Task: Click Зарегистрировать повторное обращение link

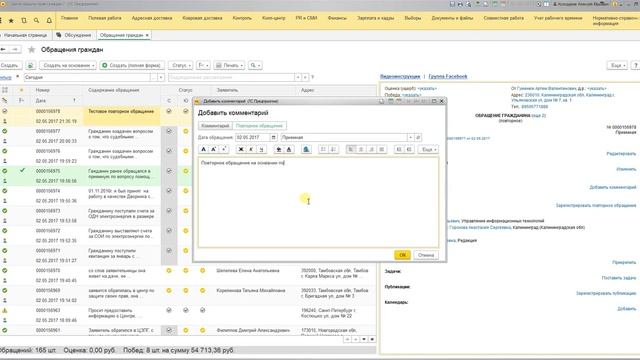Action: tap(596, 205)
